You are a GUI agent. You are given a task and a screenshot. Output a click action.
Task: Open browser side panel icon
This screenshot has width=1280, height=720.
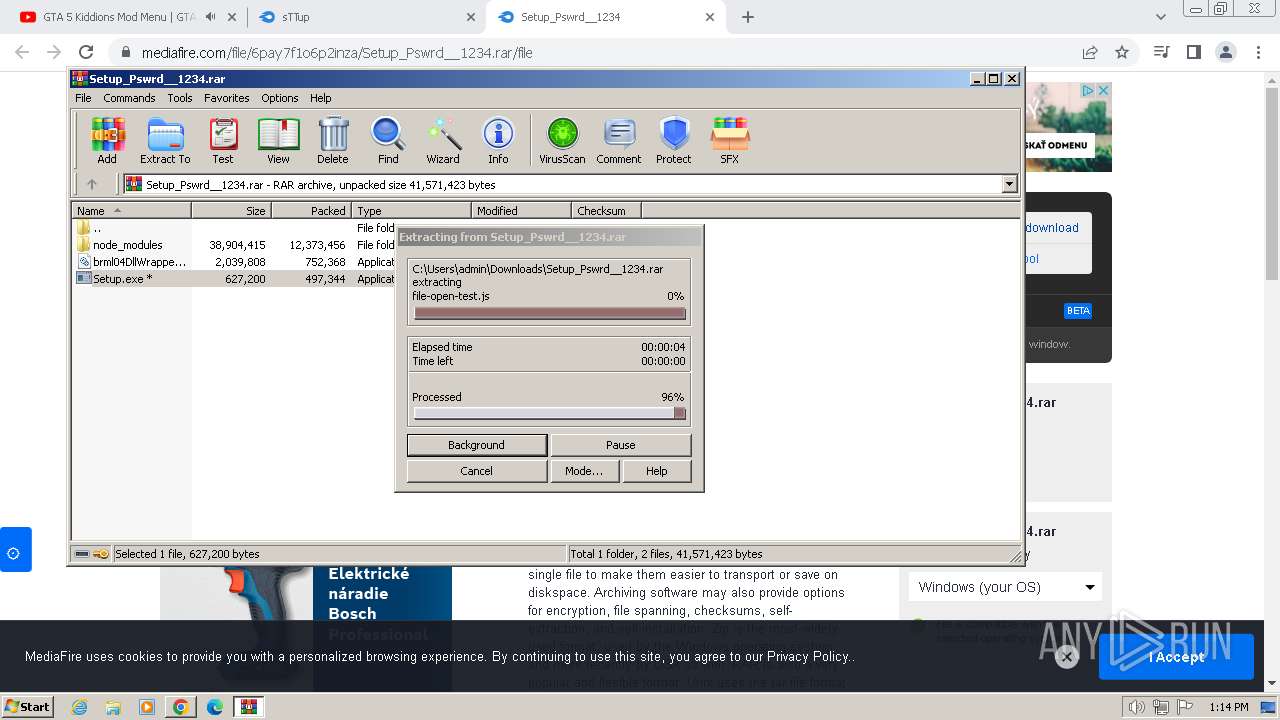click(x=1193, y=52)
